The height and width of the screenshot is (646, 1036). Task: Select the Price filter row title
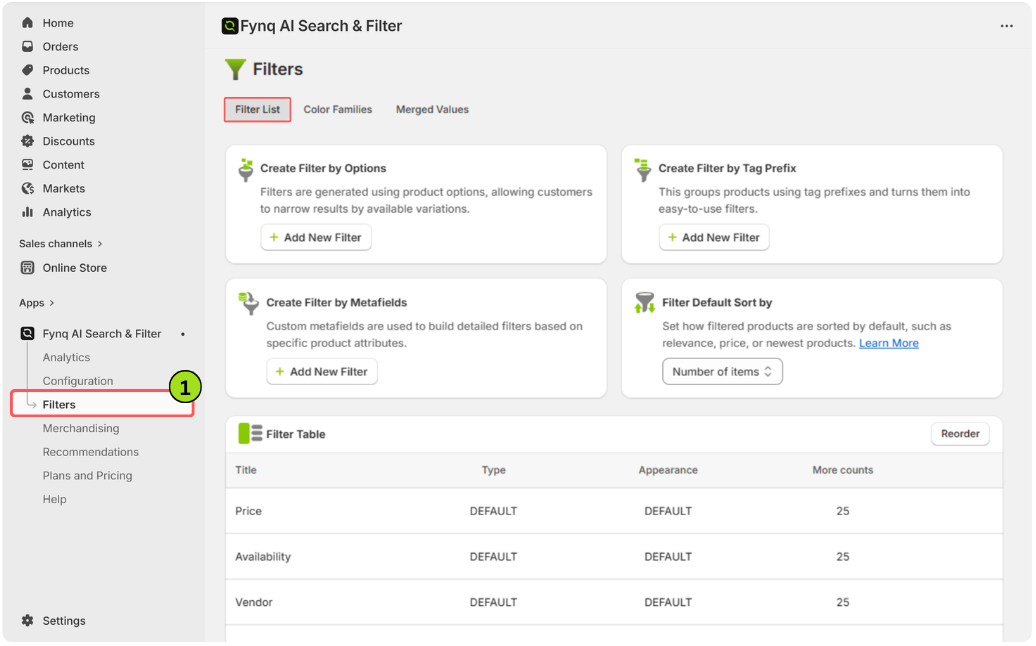tap(249, 512)
